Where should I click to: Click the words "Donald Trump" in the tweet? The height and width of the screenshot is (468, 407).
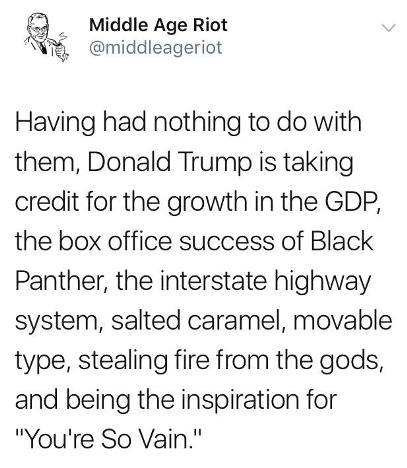coord(170,162)
